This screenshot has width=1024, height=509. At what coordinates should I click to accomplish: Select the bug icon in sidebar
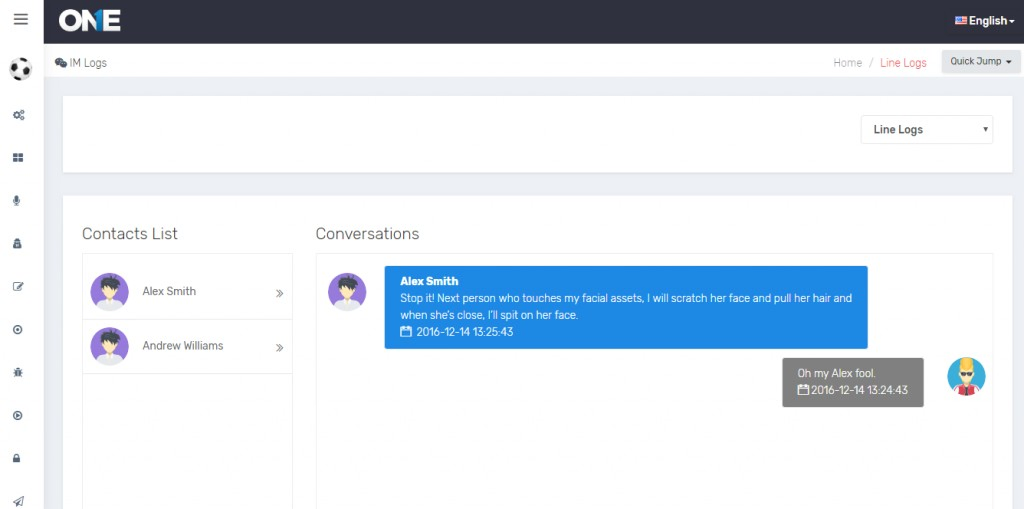17,372
